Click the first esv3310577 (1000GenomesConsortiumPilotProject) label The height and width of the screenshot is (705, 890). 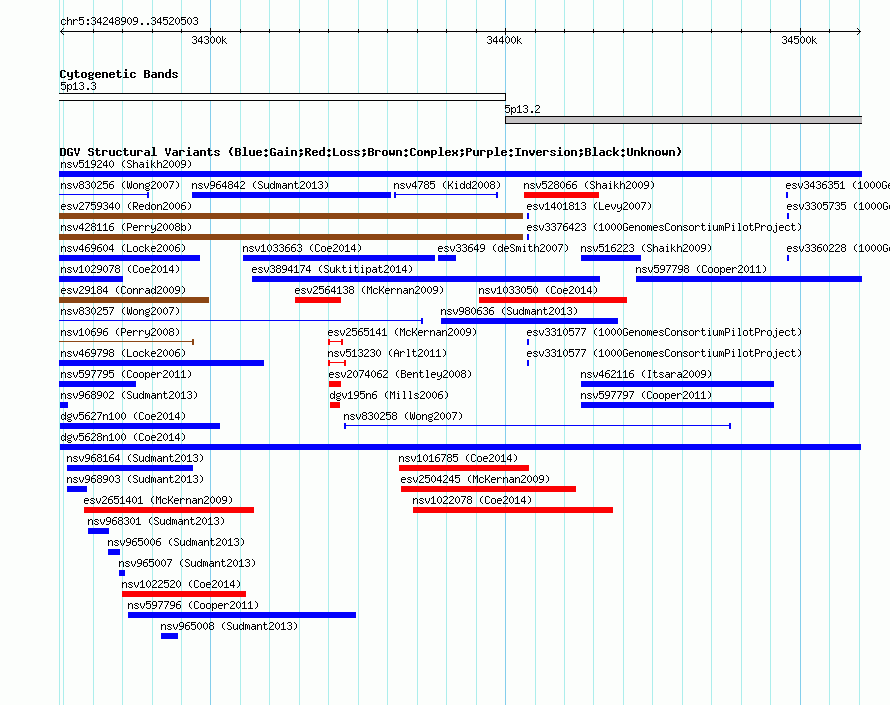click(x=664, y=332)
